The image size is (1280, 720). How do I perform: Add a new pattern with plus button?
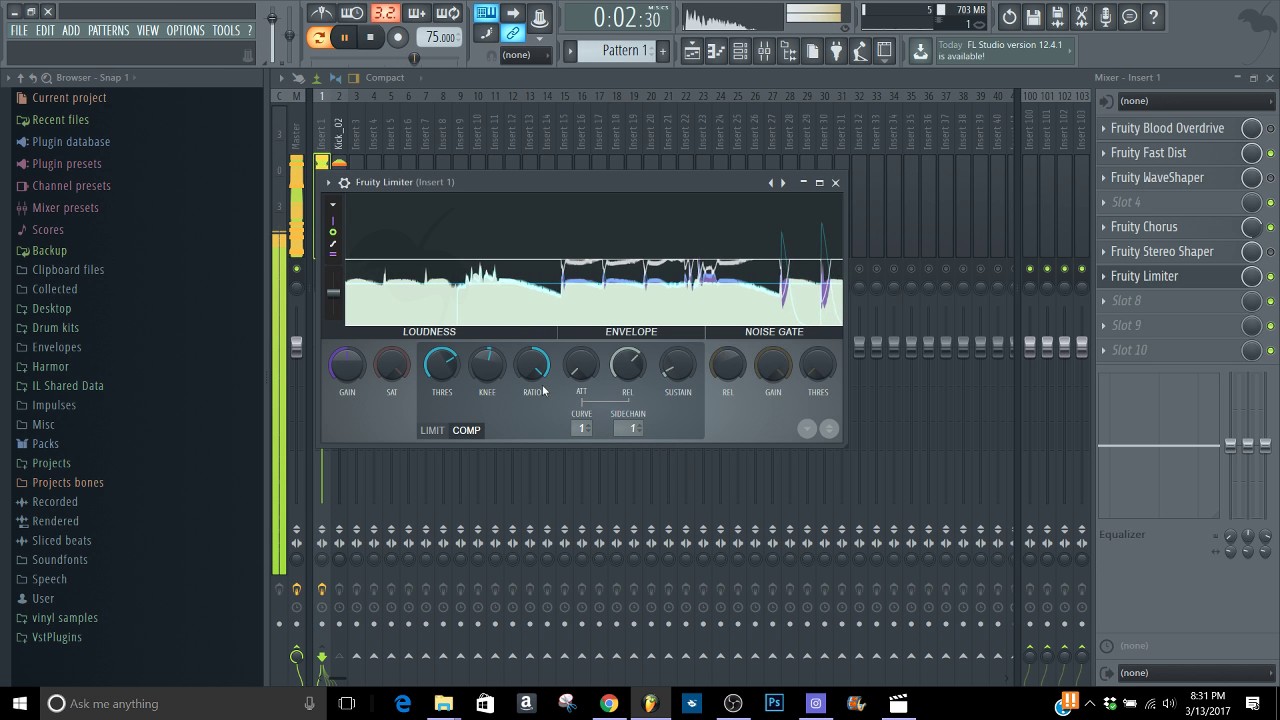662,51
